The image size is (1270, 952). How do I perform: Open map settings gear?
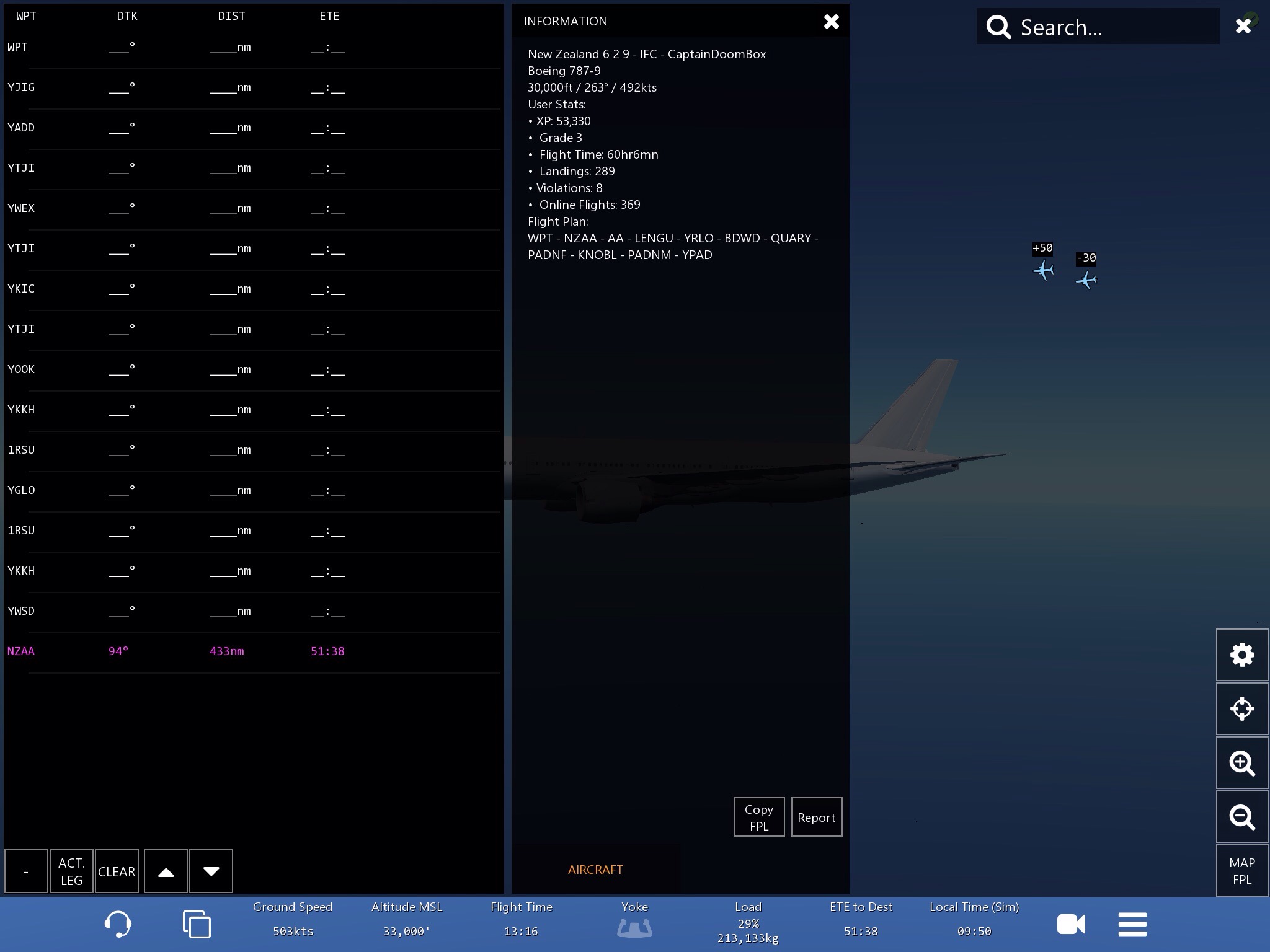point(1241,655)
